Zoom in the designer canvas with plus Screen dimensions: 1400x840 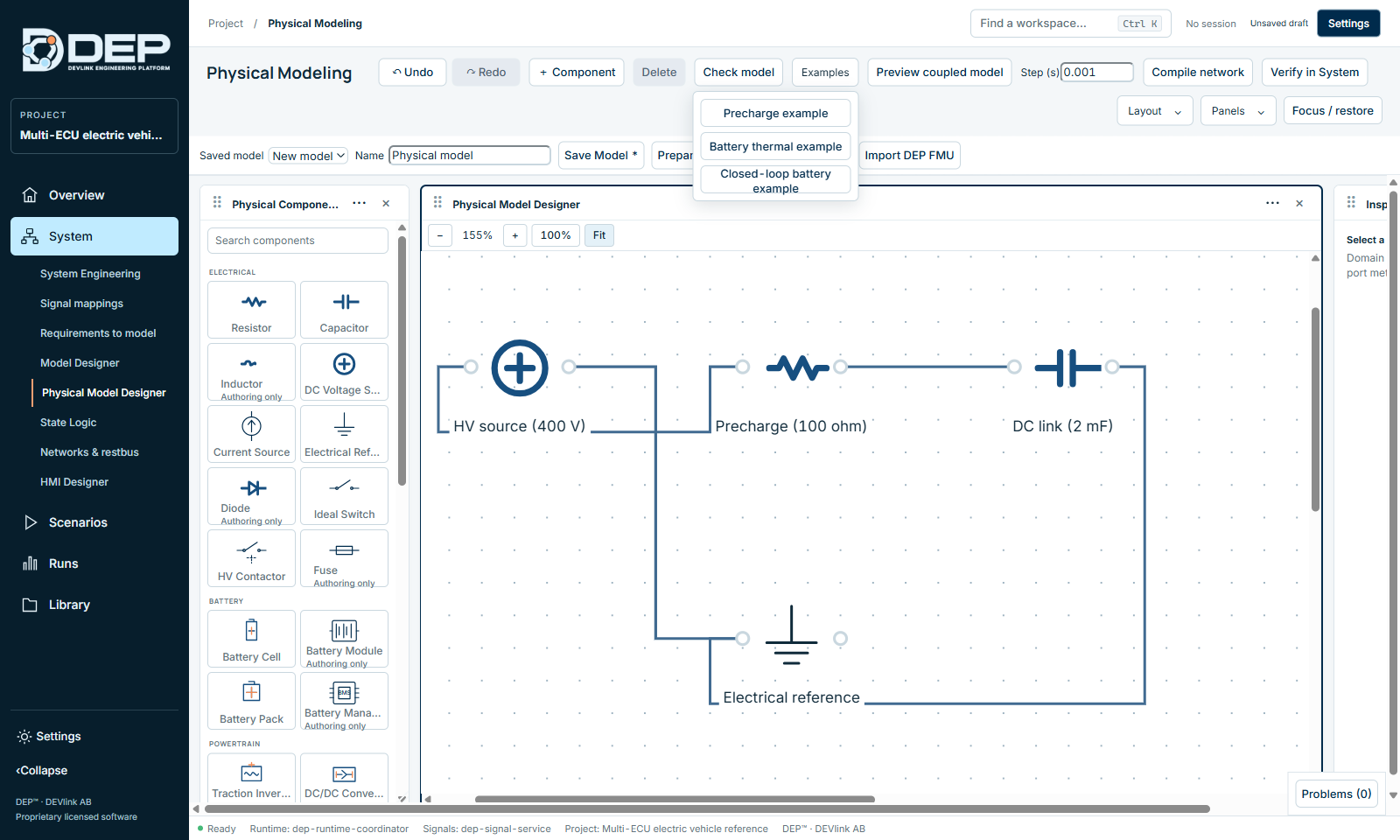click(515, 235)
